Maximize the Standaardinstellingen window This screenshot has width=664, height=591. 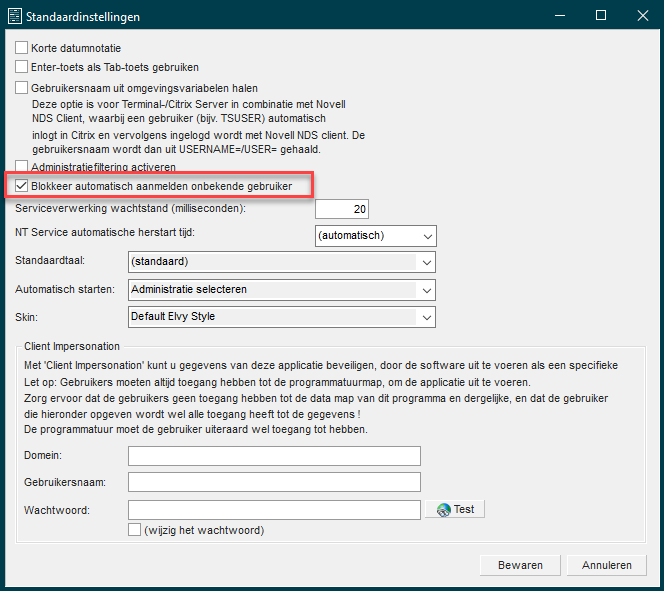600,16
